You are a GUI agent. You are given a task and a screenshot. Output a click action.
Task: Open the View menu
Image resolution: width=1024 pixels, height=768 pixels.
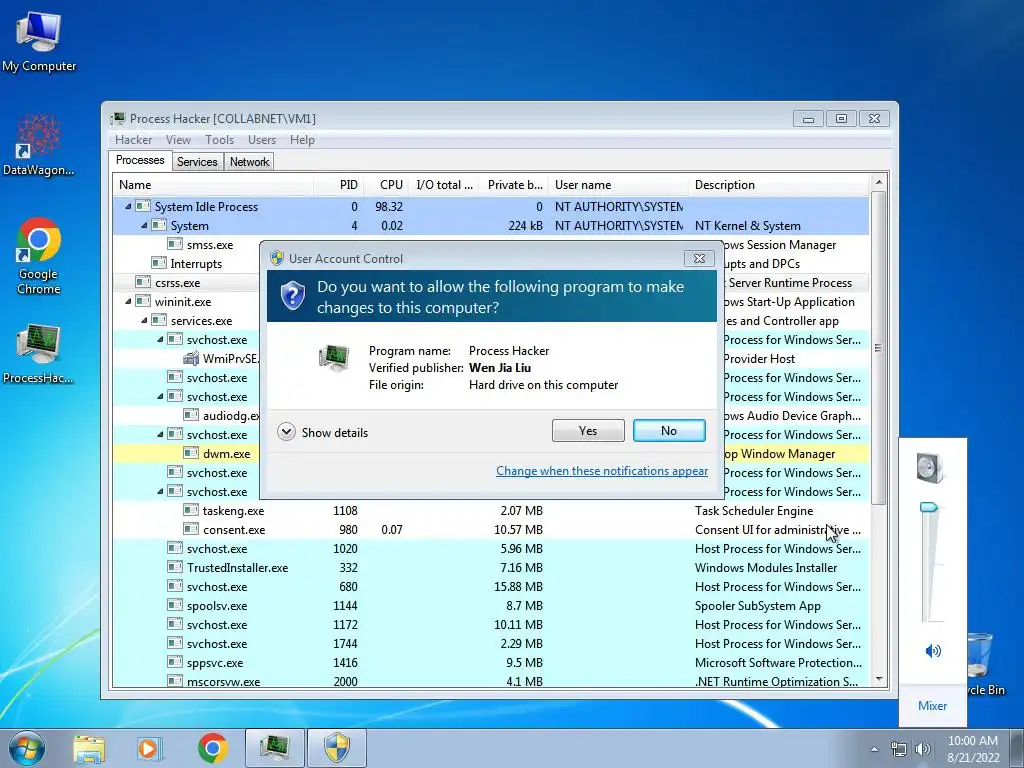tap(178, 140)
